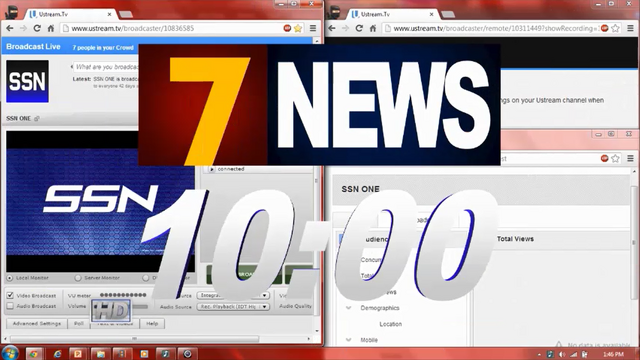Click the AdBlock icon in left Chrome window
640x360 pixels.
click(x=287, y=28)
